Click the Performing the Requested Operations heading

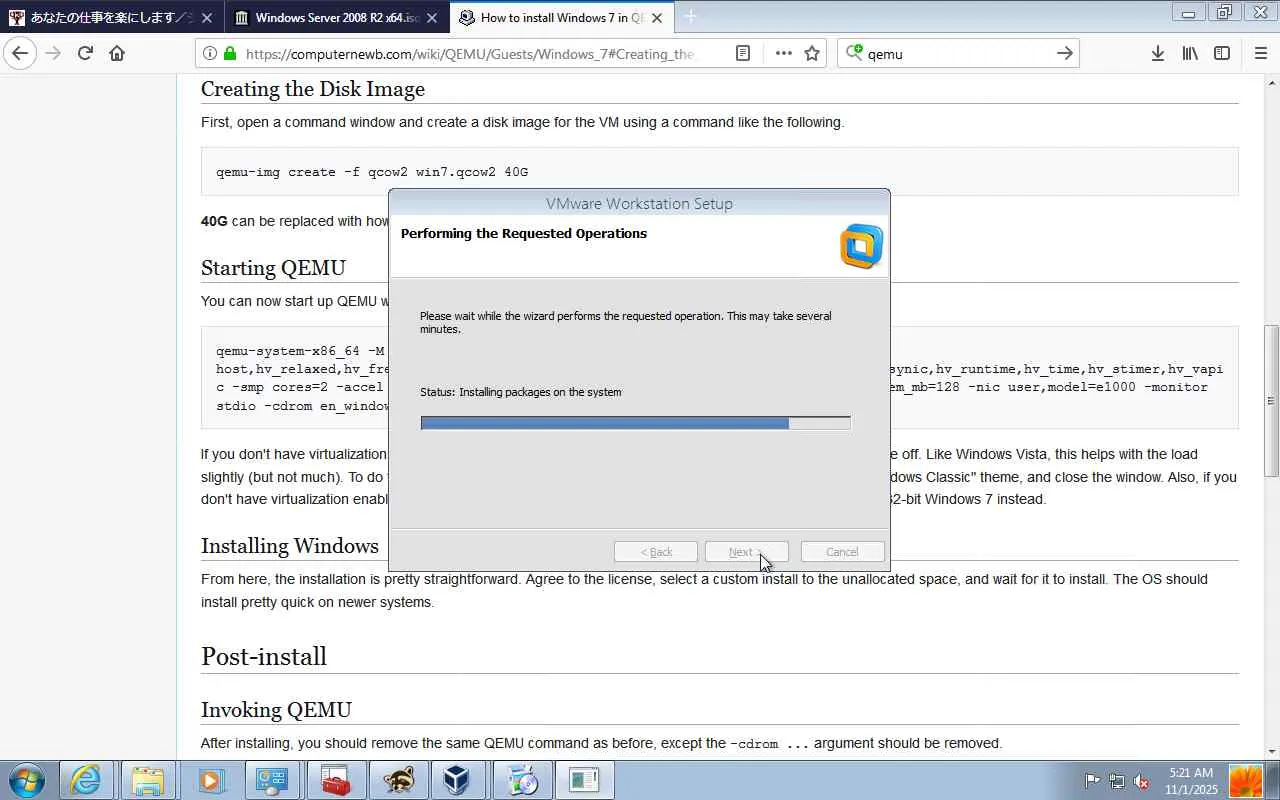[x=524, y=233]
